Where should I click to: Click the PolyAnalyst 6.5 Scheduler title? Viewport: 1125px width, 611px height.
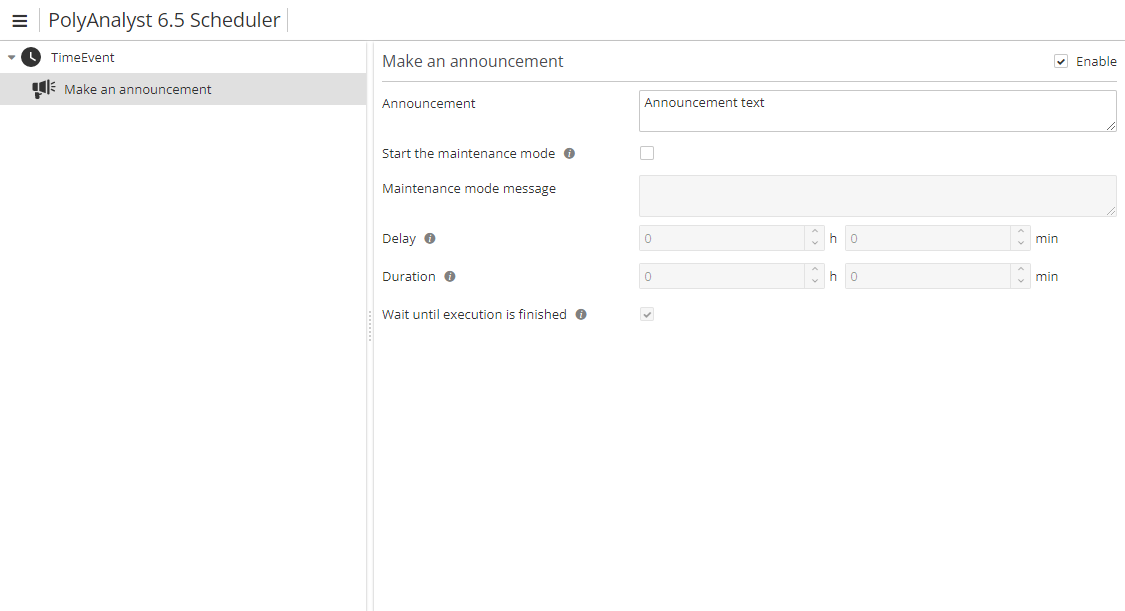pyautogui.click(x=164, y=21)
